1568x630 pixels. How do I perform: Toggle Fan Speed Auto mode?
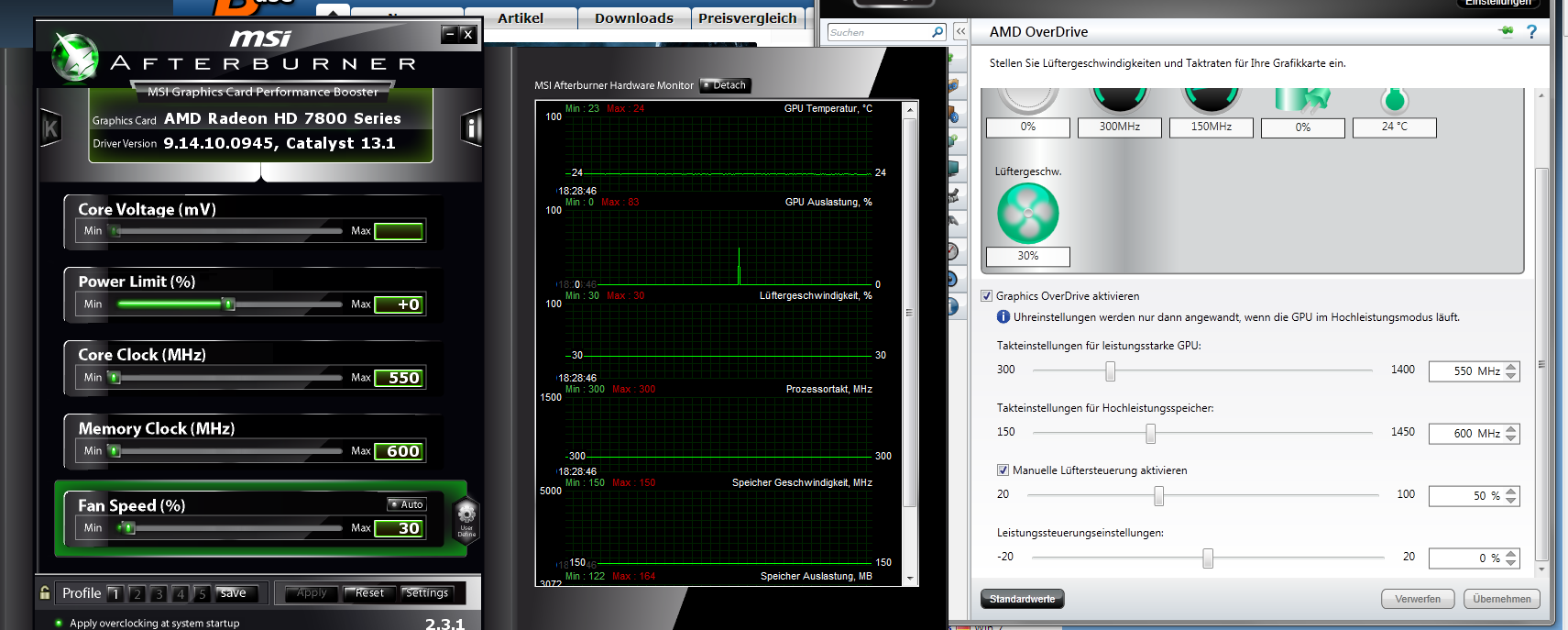coord(406,504)
